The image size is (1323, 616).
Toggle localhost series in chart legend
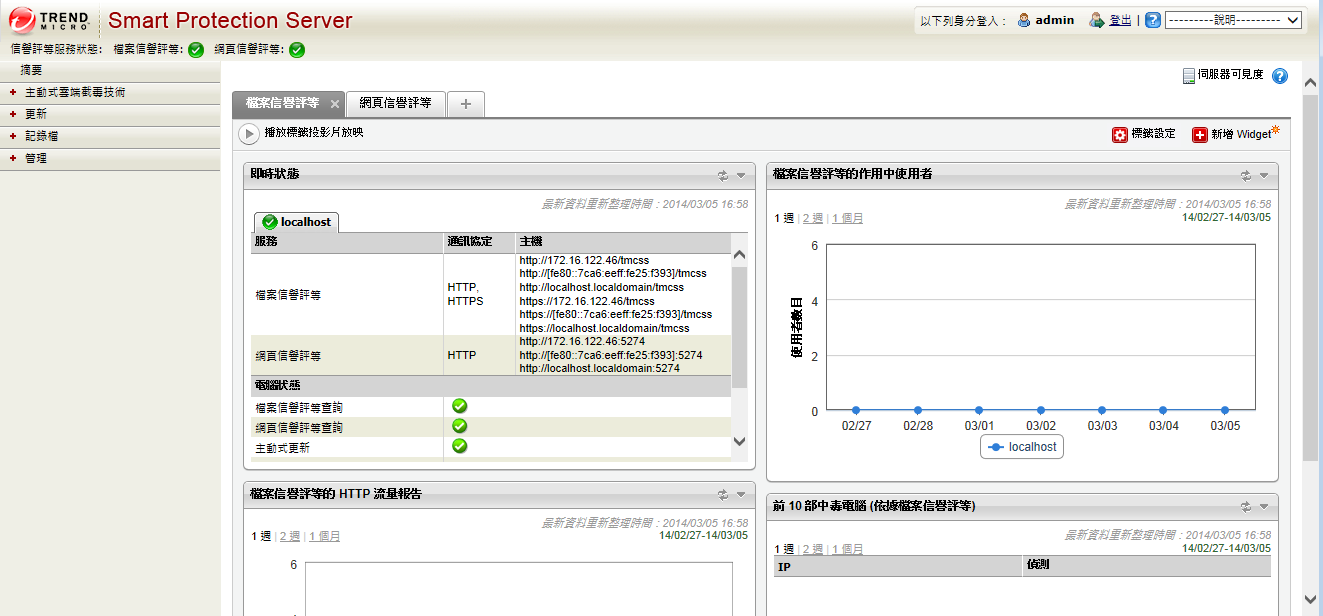1022,448
